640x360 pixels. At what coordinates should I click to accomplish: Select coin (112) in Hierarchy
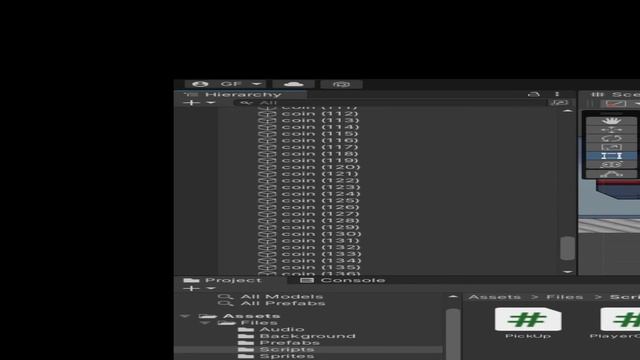pos(320,114)
